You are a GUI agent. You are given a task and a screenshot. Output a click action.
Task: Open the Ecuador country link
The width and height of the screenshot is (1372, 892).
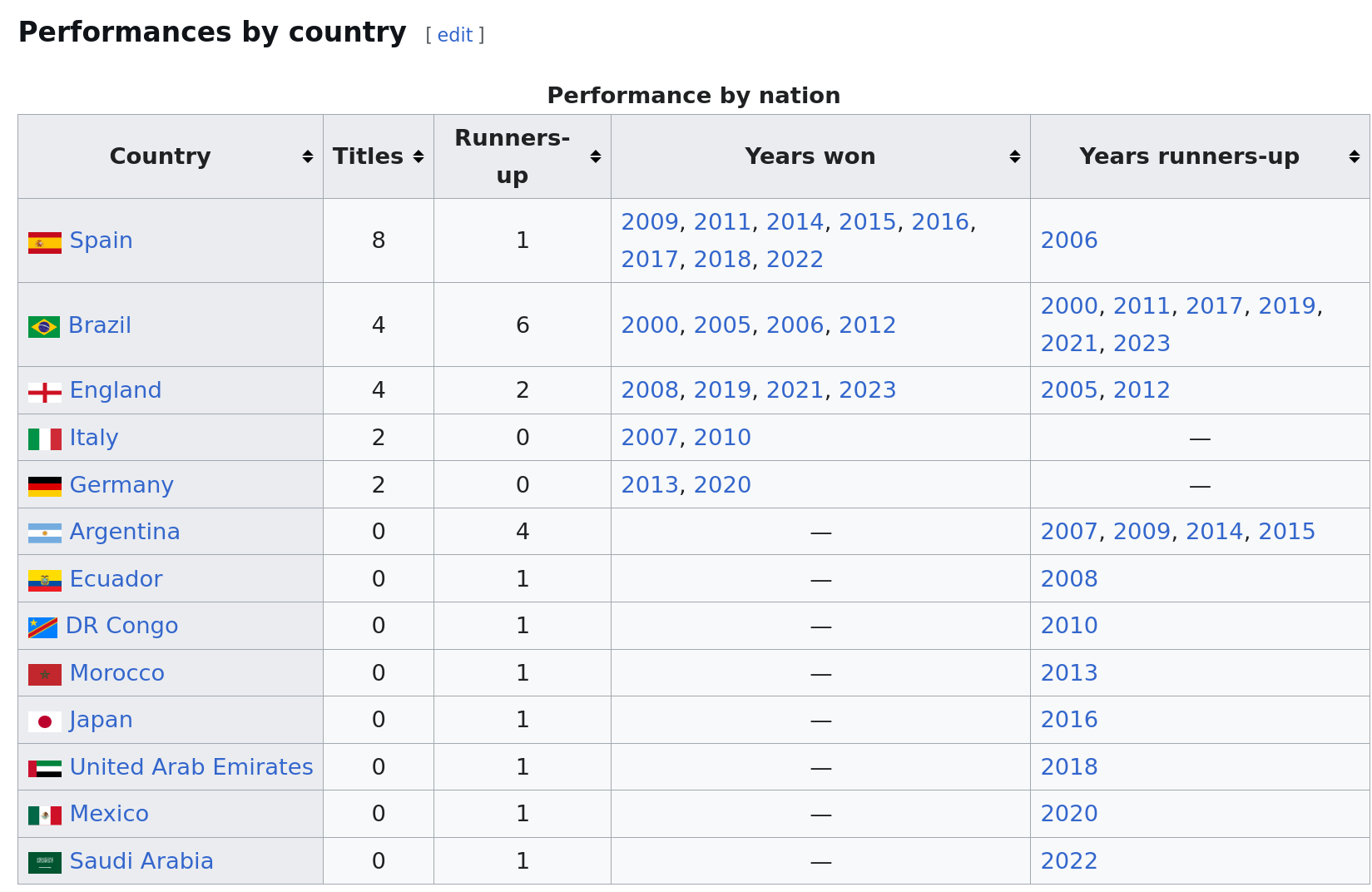tap(116, 579)
